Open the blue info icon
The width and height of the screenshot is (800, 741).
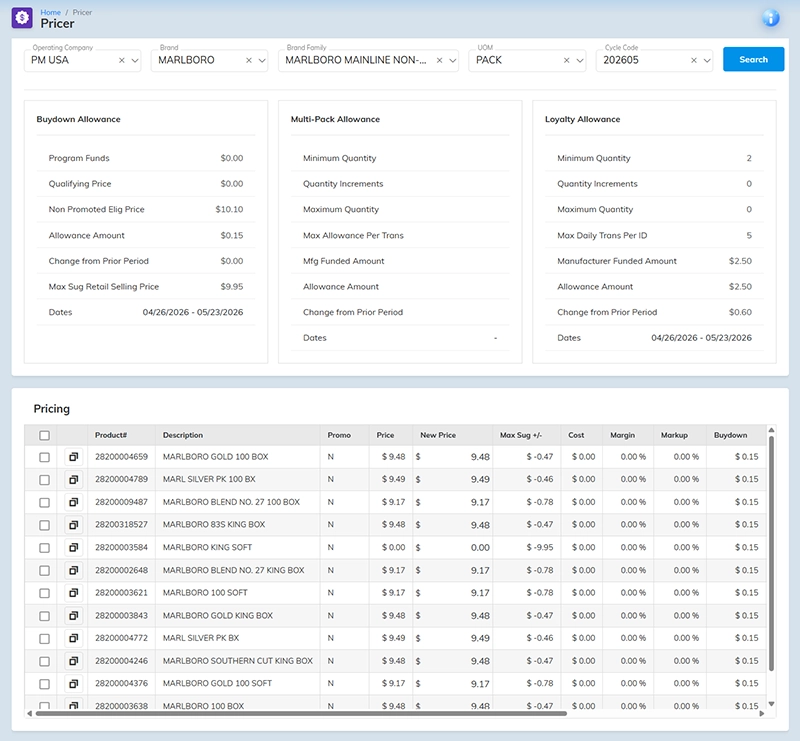pyautogui.click(x=770, y=18)
